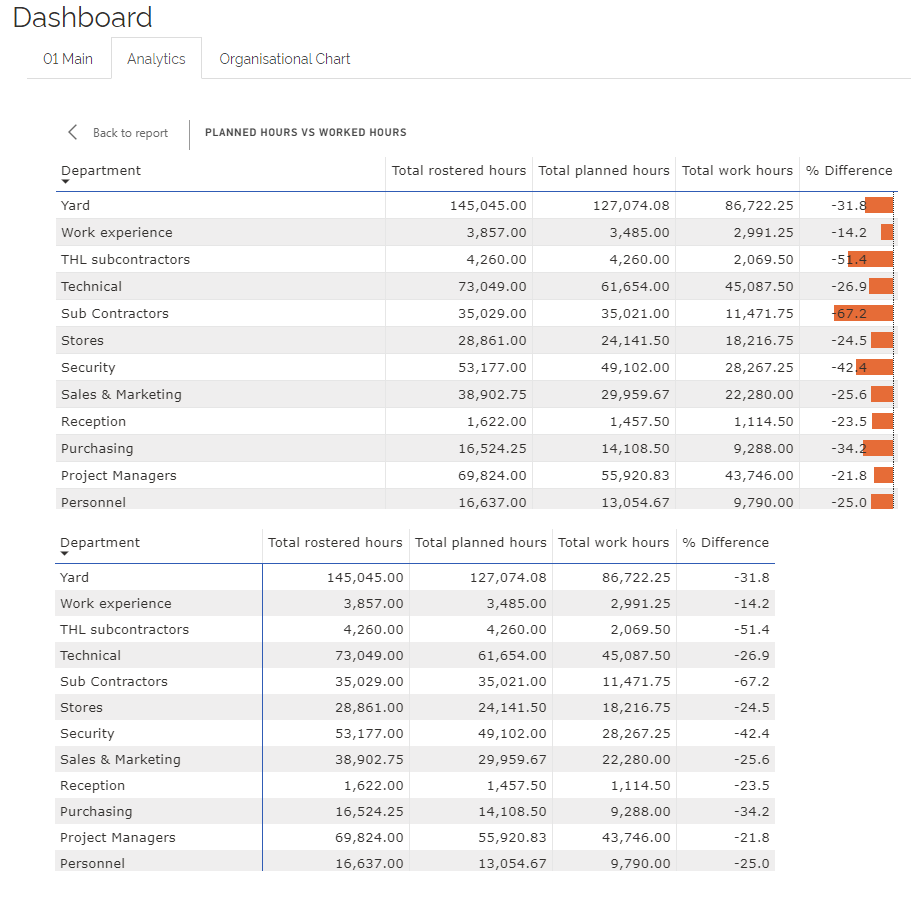
Task: Sort upper table by Total work hours
Action: [x=737, y=170]
